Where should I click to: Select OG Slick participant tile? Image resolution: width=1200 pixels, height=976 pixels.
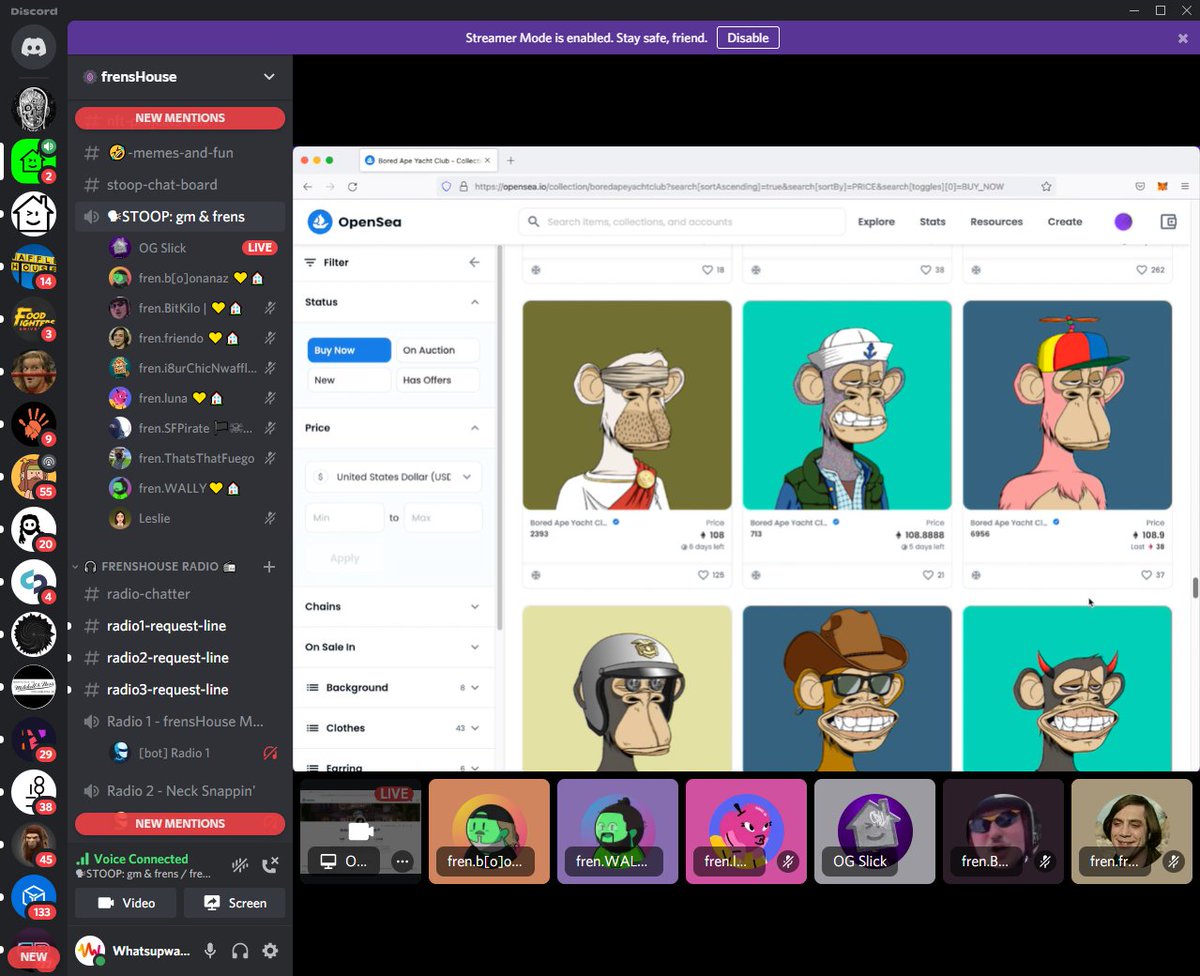click(x=875, y=832)
